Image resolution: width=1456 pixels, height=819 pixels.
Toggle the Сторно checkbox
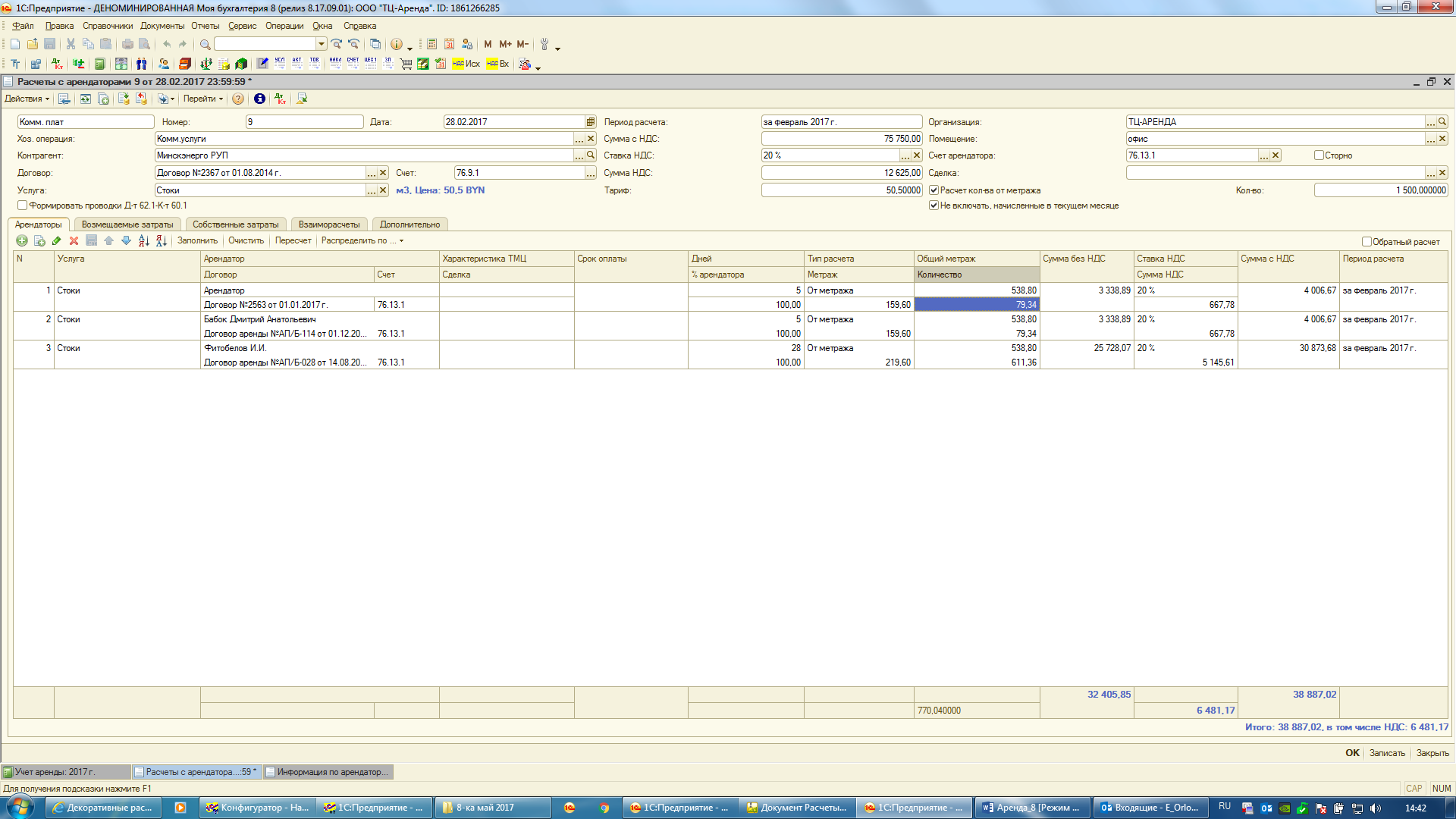(1319, 155)
